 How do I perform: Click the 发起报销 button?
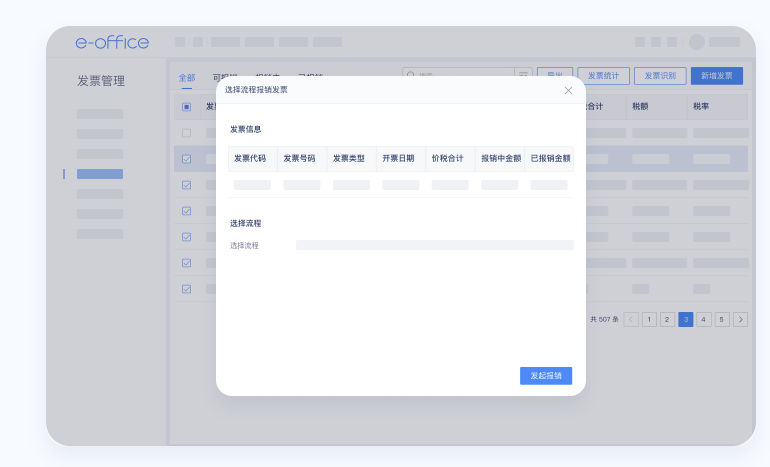coord(545,375)
